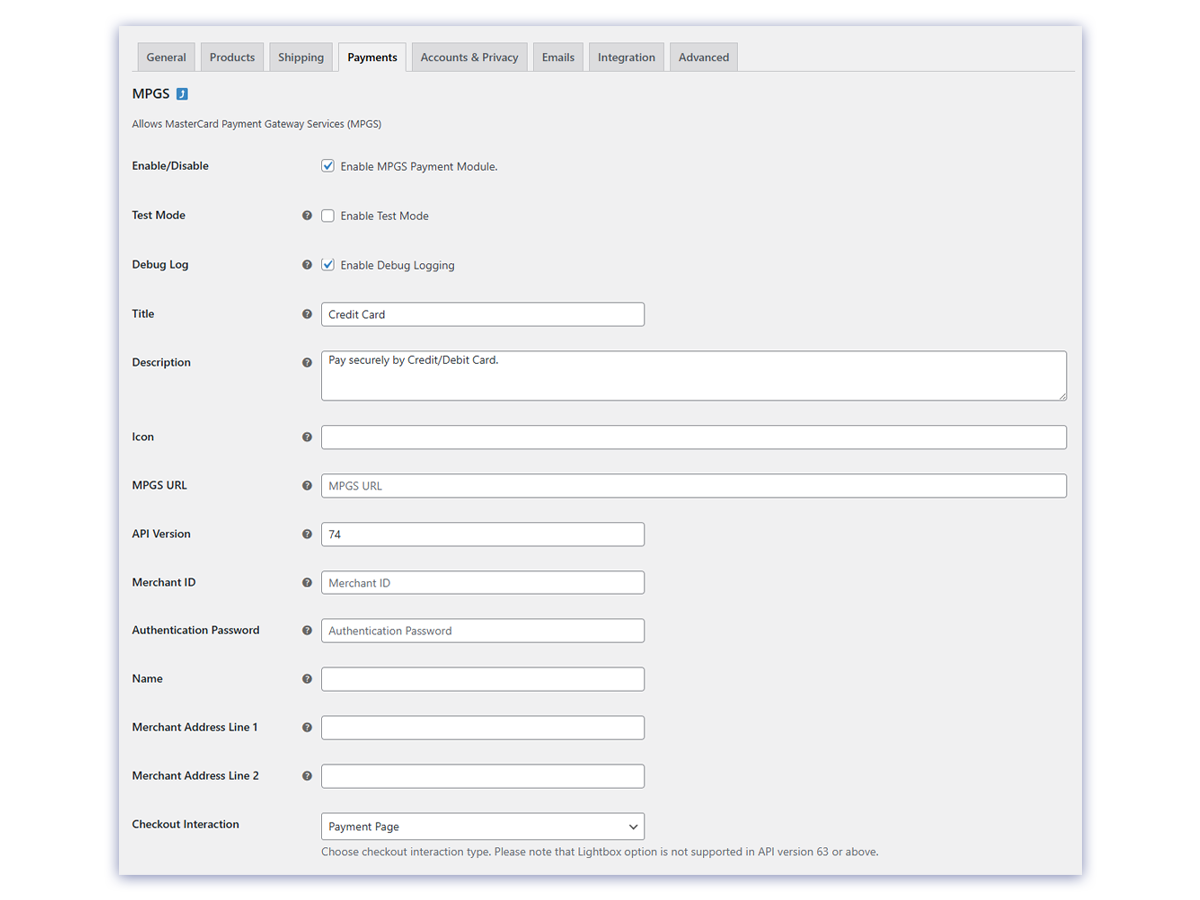Open the Checkout Interaction dropdown

(x=482, y=826)
